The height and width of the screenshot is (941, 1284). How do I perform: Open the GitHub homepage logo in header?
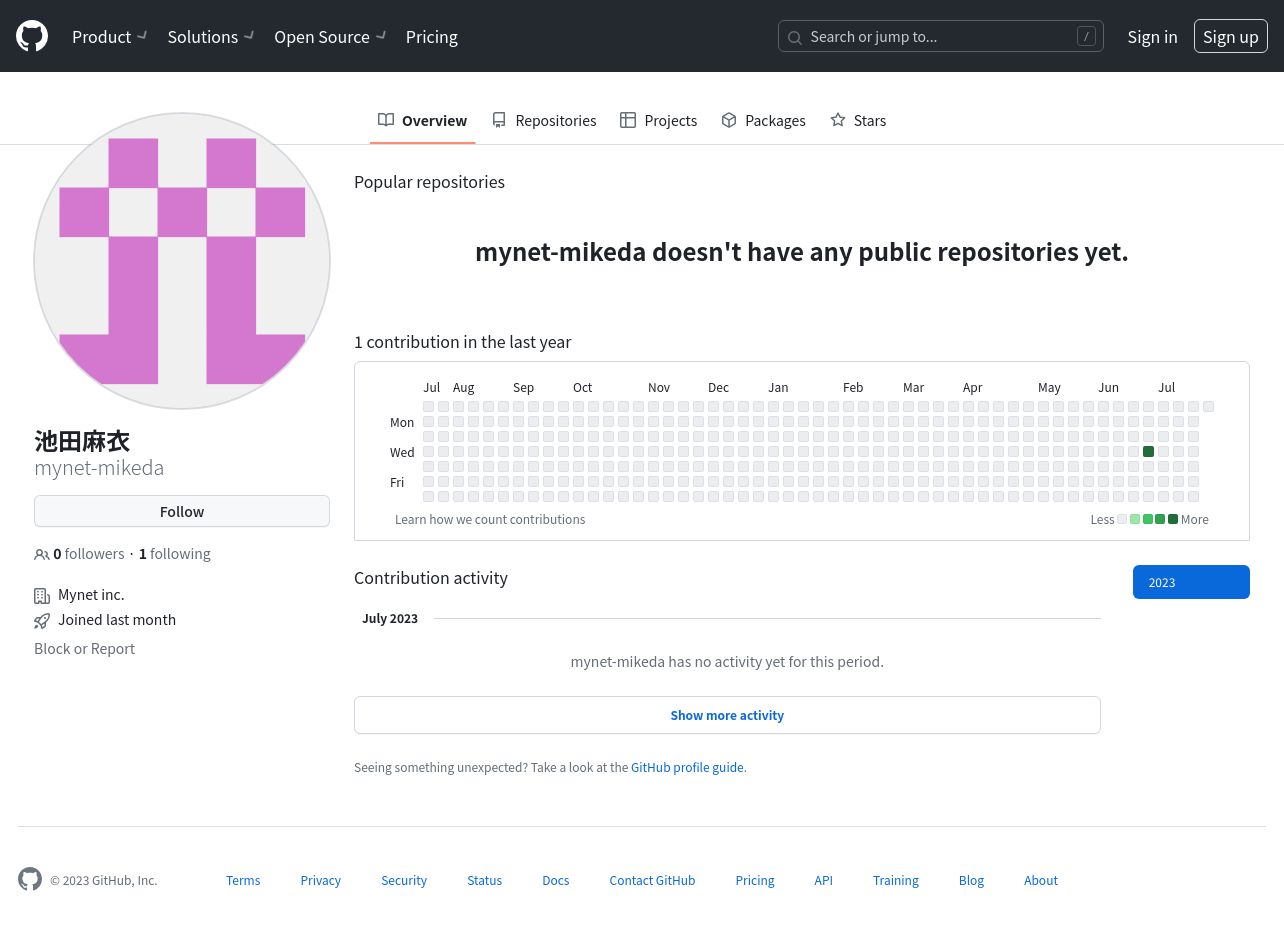[x=32, y=36]
